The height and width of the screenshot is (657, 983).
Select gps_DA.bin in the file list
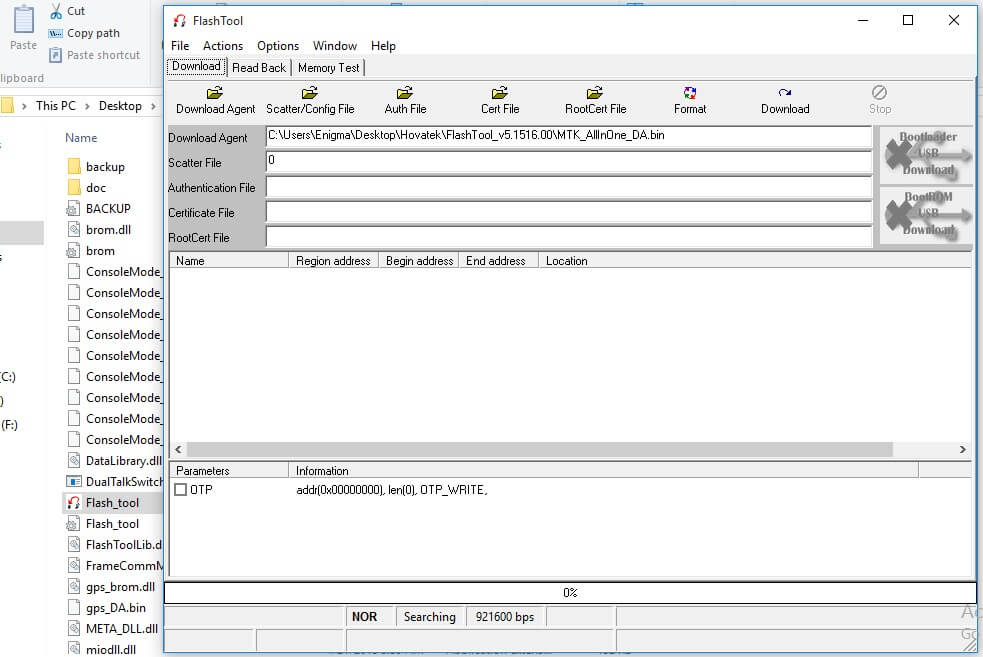107,607
